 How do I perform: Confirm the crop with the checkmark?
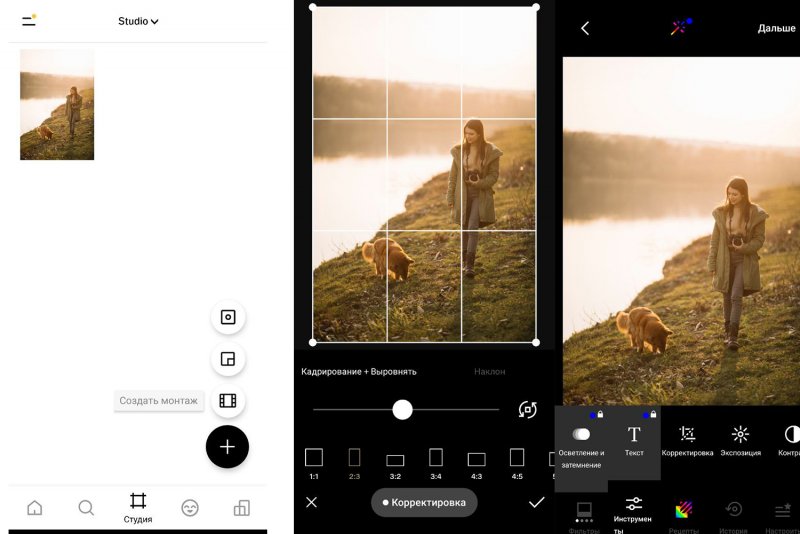point(536,502)
